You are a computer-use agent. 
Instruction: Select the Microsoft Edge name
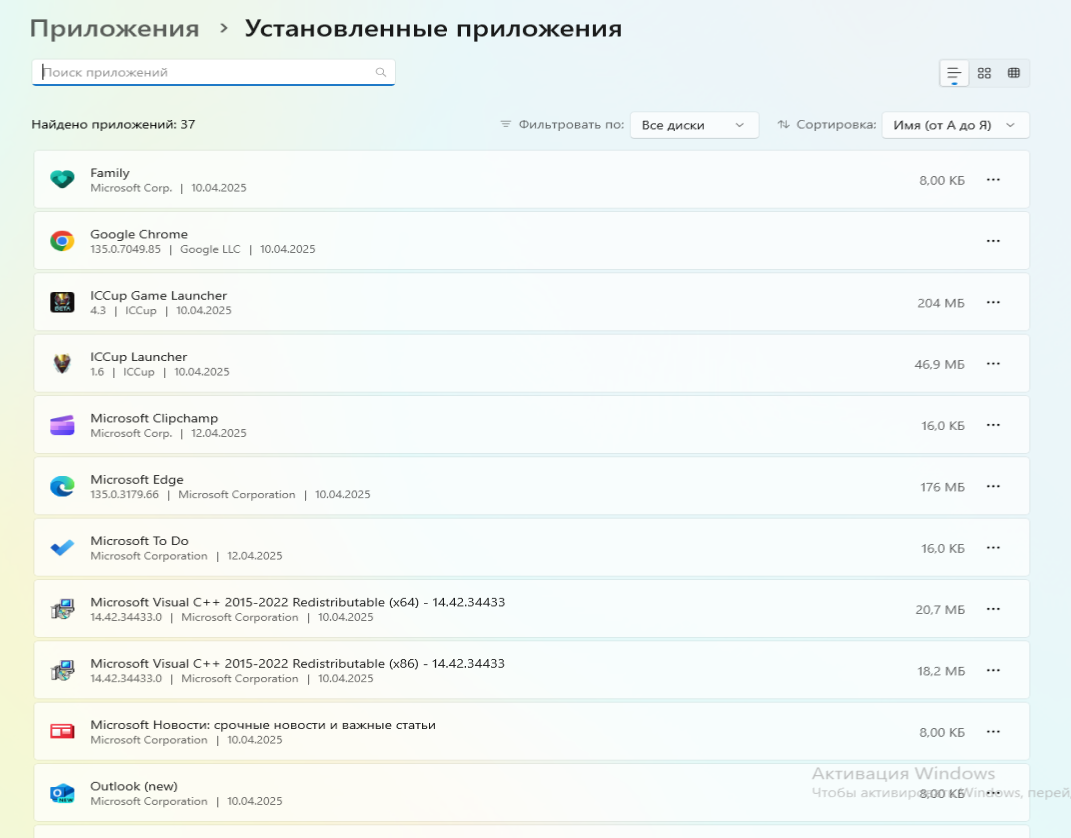click(x=137, y=479)
